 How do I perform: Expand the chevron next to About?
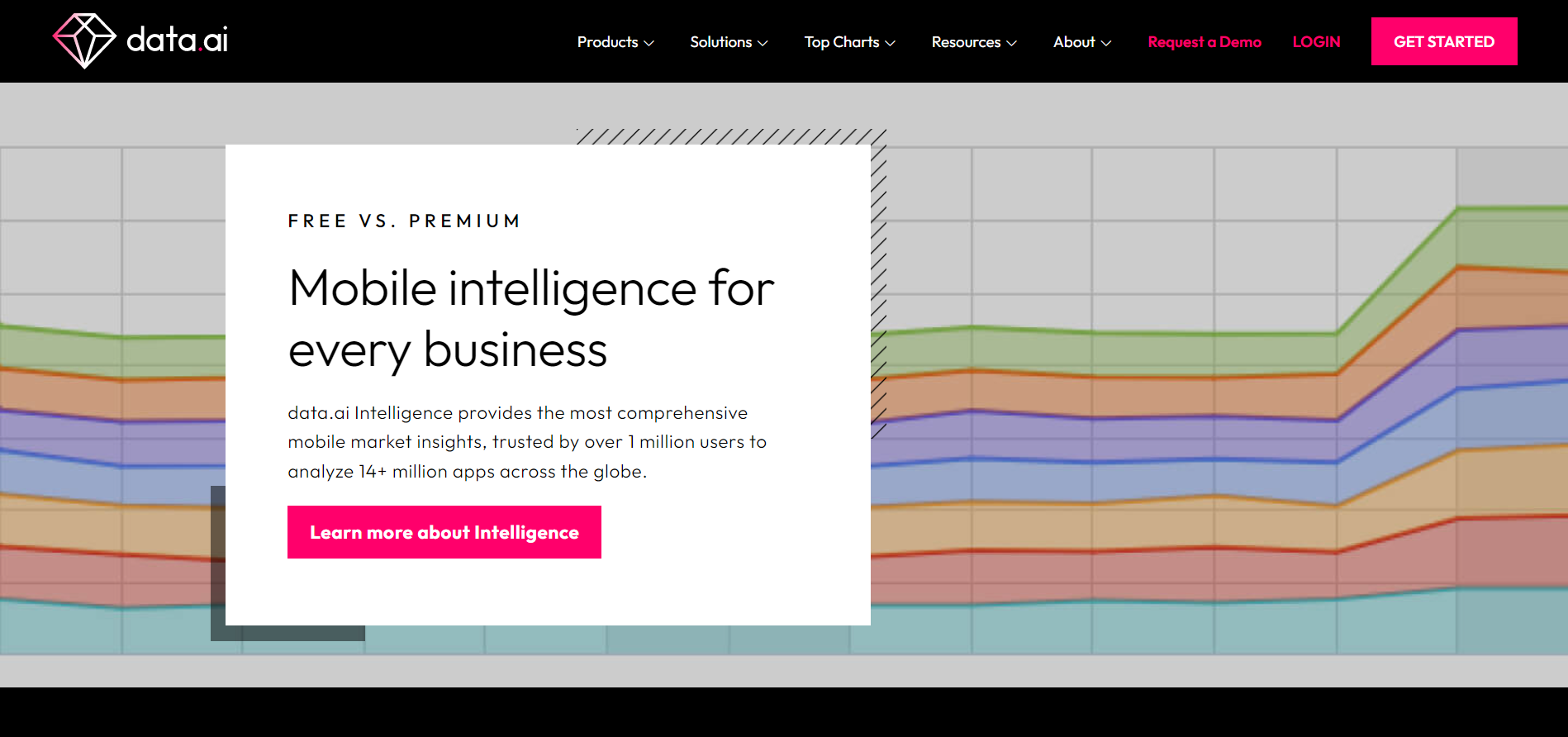coord(1106,43)
